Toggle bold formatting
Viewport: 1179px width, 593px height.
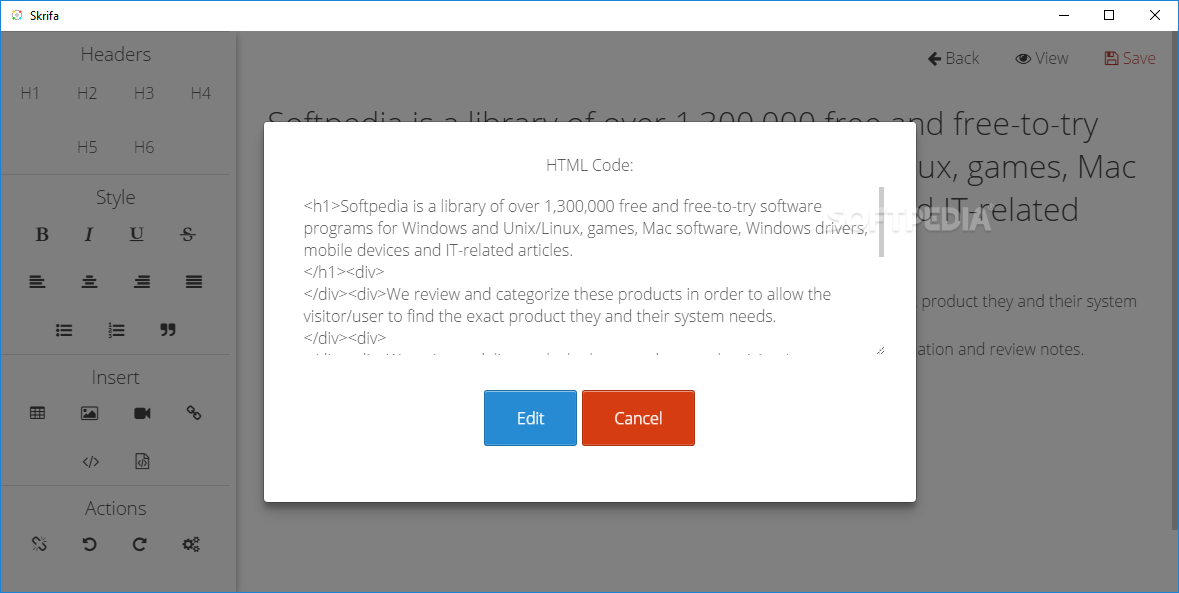42,234
